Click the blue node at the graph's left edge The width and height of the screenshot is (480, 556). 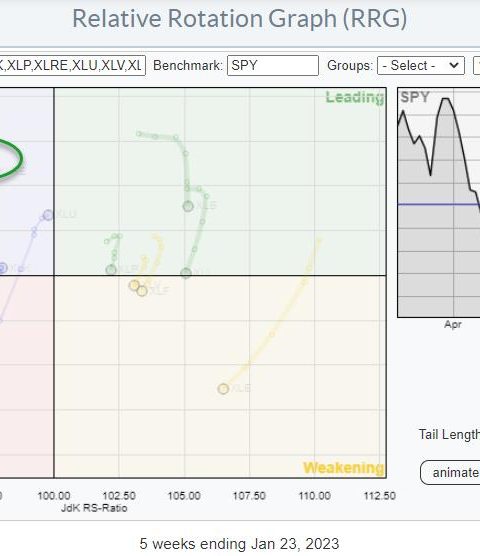(2, 268)
